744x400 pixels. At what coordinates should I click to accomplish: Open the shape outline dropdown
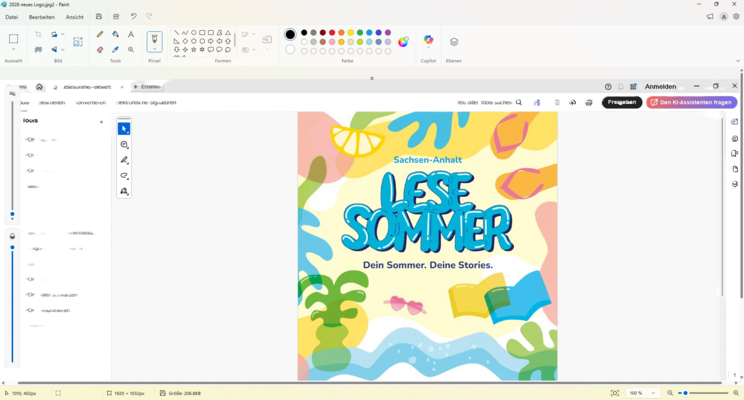pyautogui.click(x=249, y=35)
